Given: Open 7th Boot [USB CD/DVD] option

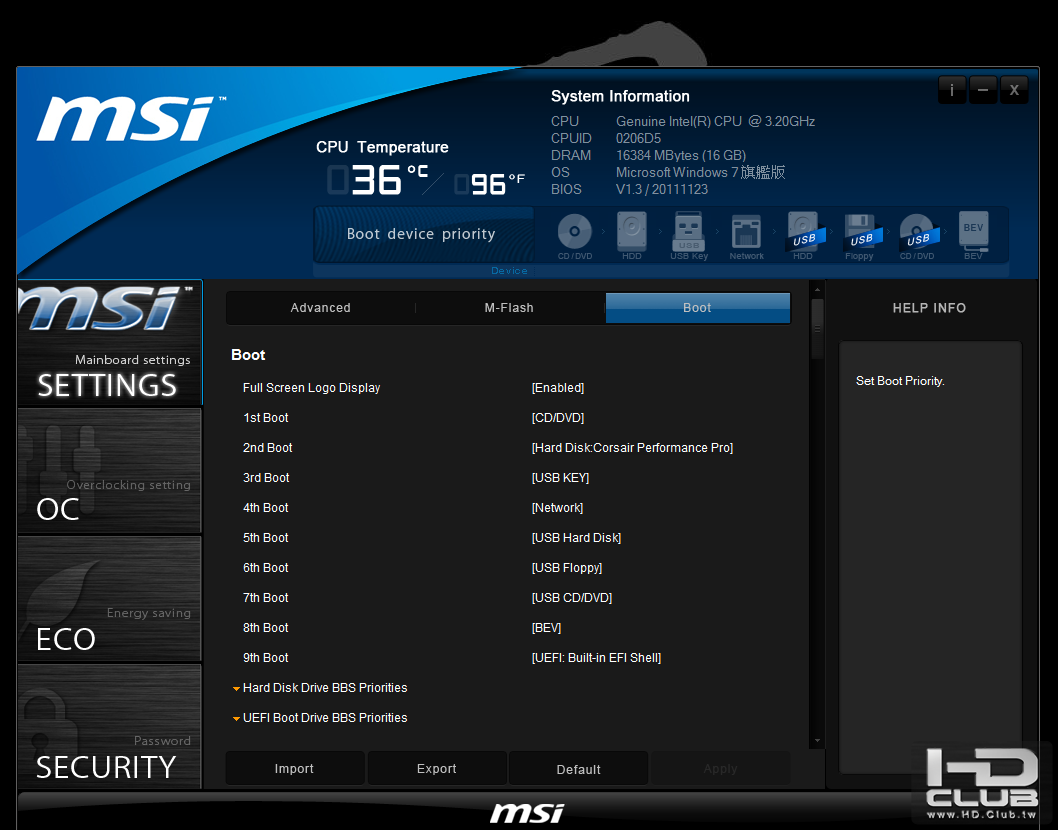Looking at the screenshot, I should [x=572, y=598].
